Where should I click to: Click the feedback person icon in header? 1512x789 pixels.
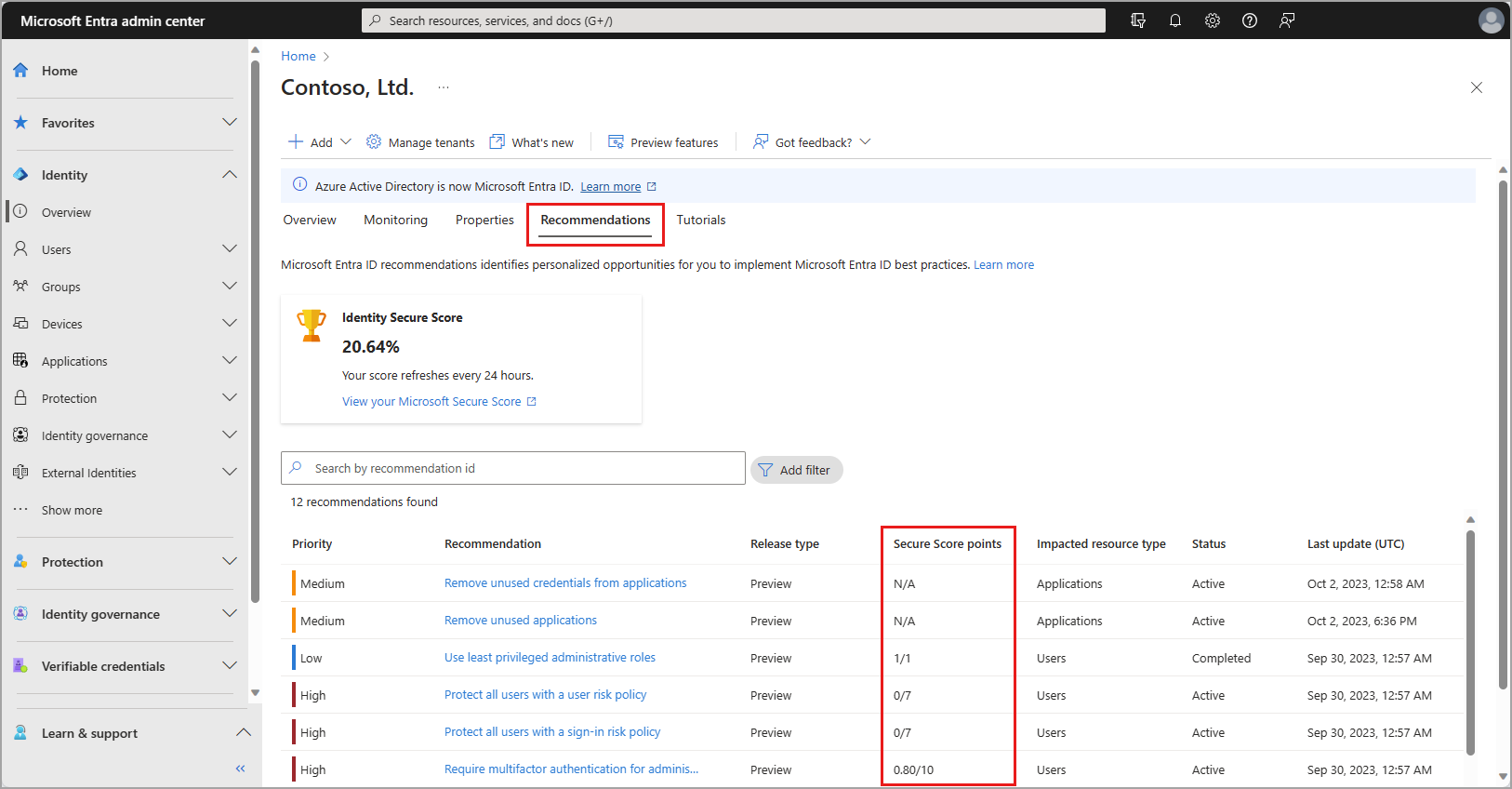(x=1287, y=20)
